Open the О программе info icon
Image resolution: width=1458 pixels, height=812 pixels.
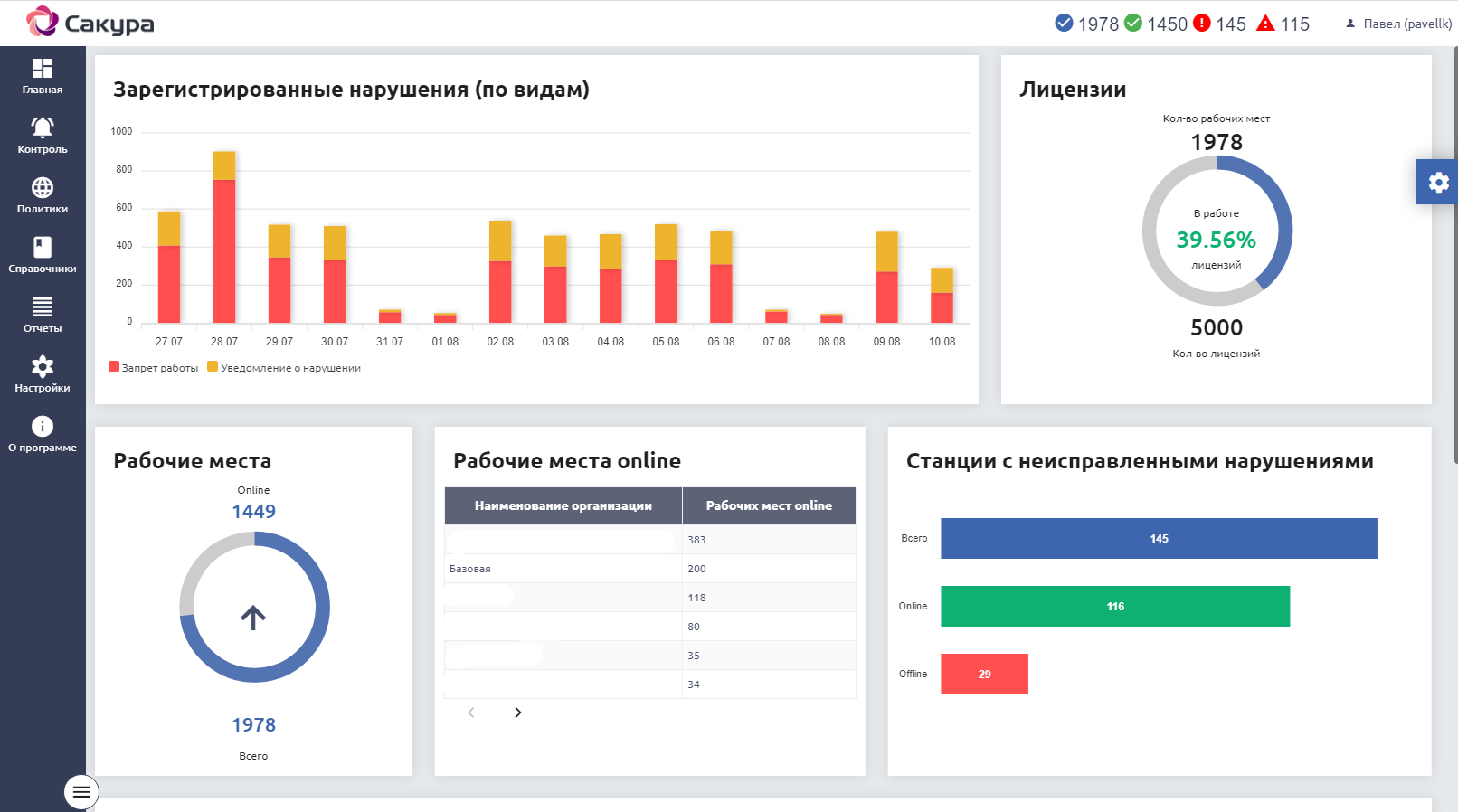[x=43, y=426]
